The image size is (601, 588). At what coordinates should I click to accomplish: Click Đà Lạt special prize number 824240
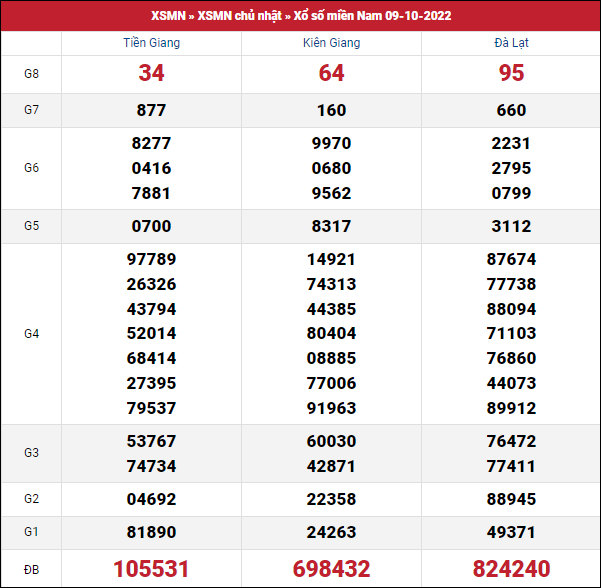point(511,569)
